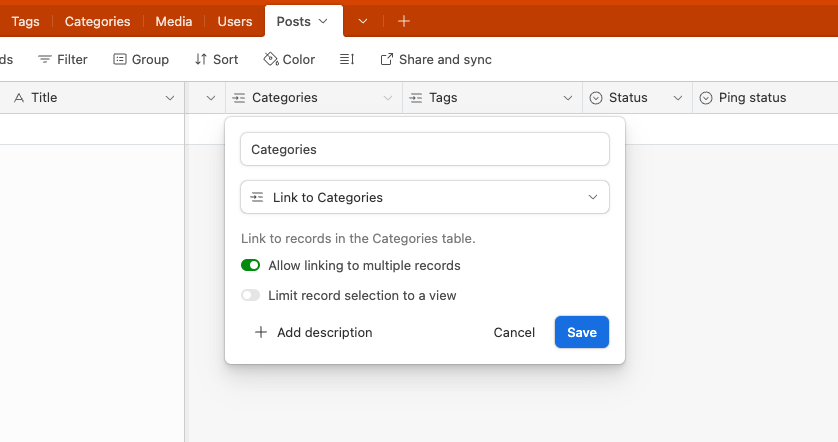Switch to the Media table tab

click(x=174, y=21)
